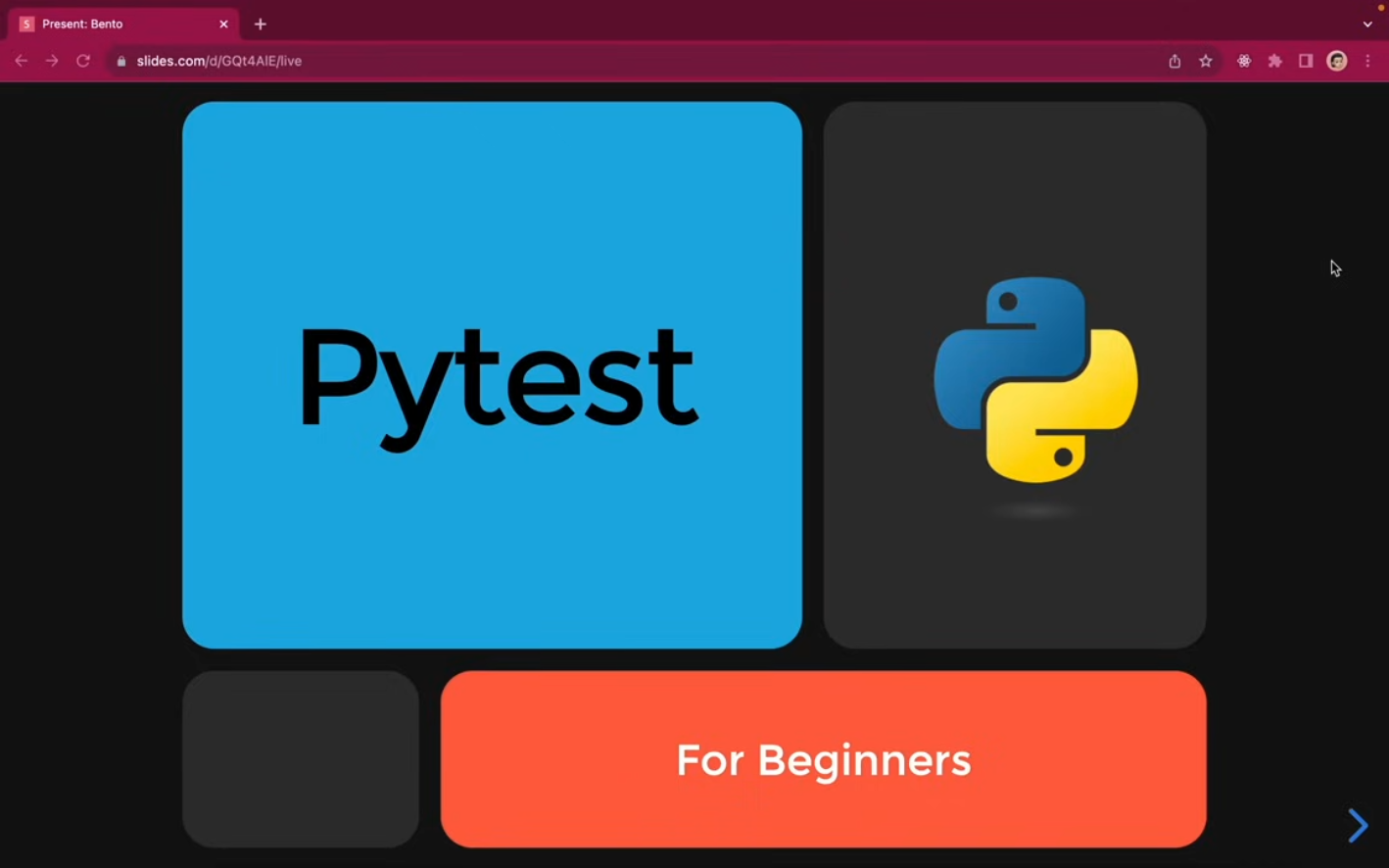Reload the slides.com page
This screenshot has width=1389, height=868.
click(83, 61)
